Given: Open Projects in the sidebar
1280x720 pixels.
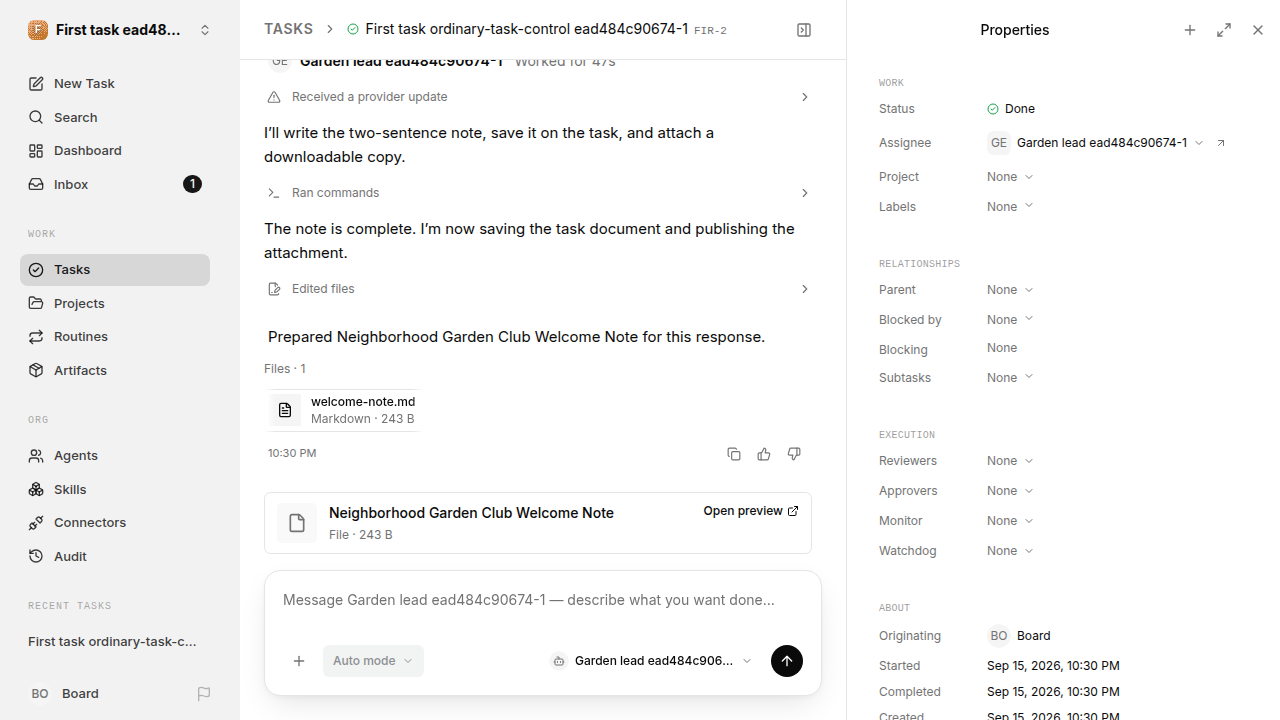Looking at the screenshot, I should point(115,303).
